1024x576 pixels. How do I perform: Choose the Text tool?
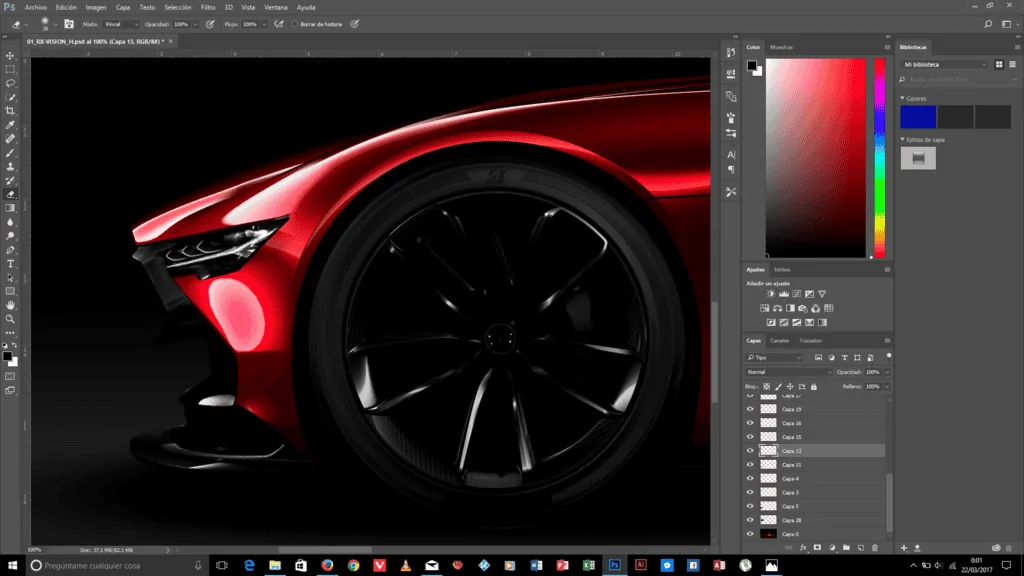click(10, 264)
